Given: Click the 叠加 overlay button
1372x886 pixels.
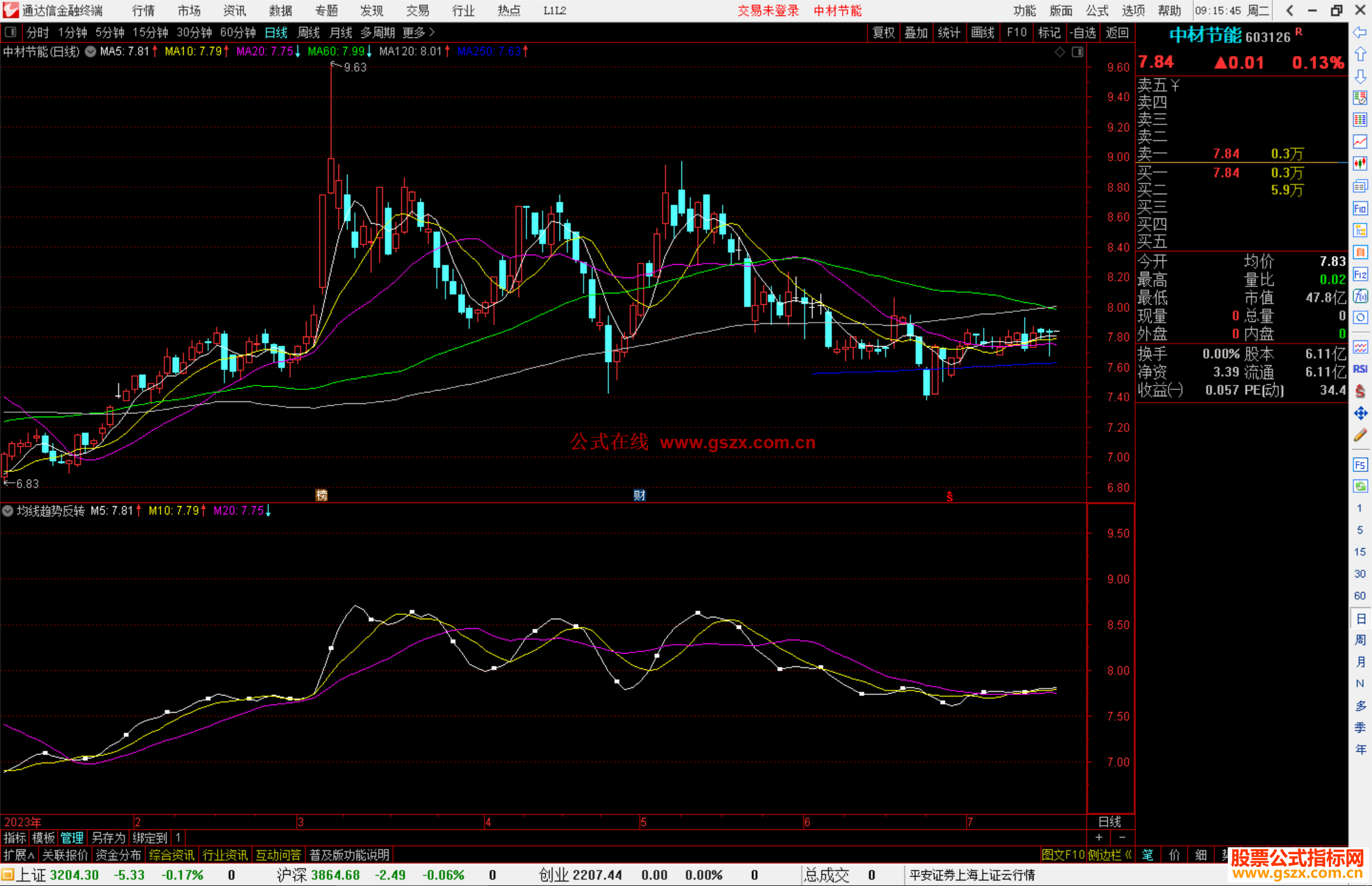Looking at the screenshot, I should tap(916, 32).
